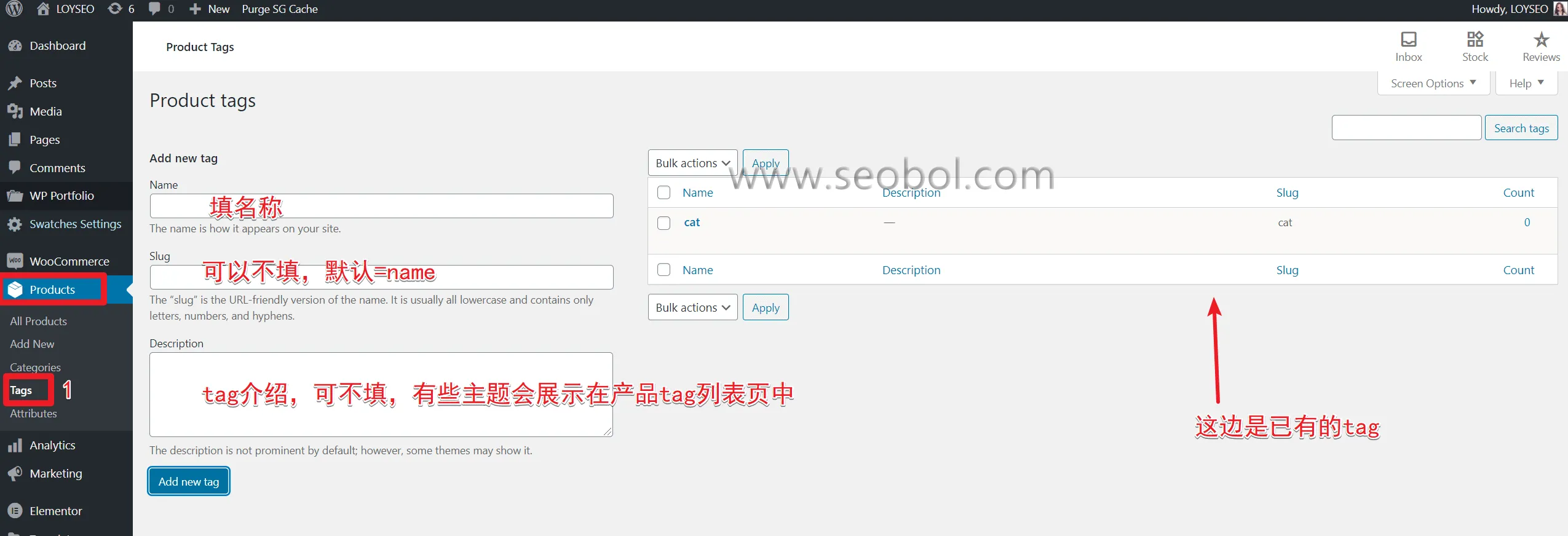Sort by Description in table footer

tap(911, 270)
